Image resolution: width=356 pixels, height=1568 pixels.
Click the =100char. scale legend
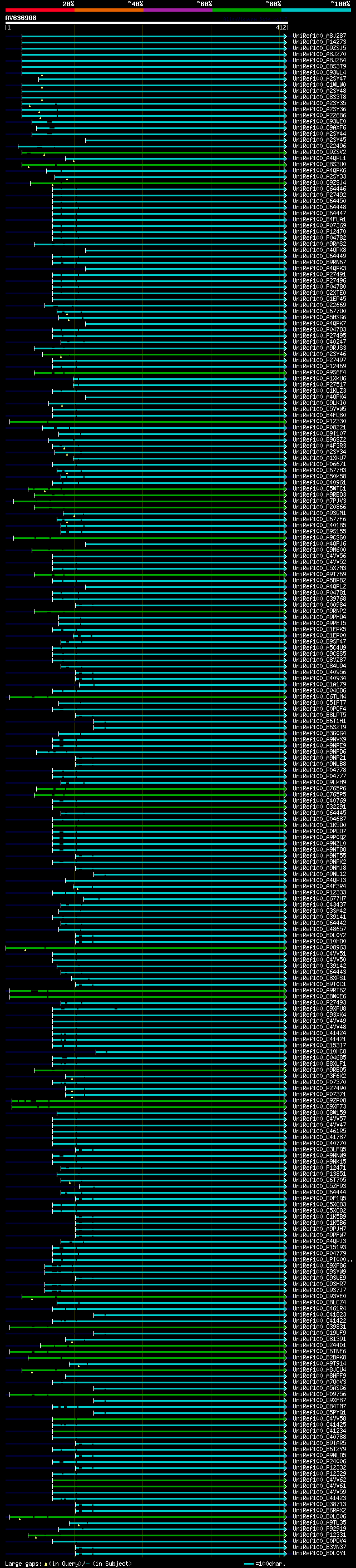[x=264, y=1564]
